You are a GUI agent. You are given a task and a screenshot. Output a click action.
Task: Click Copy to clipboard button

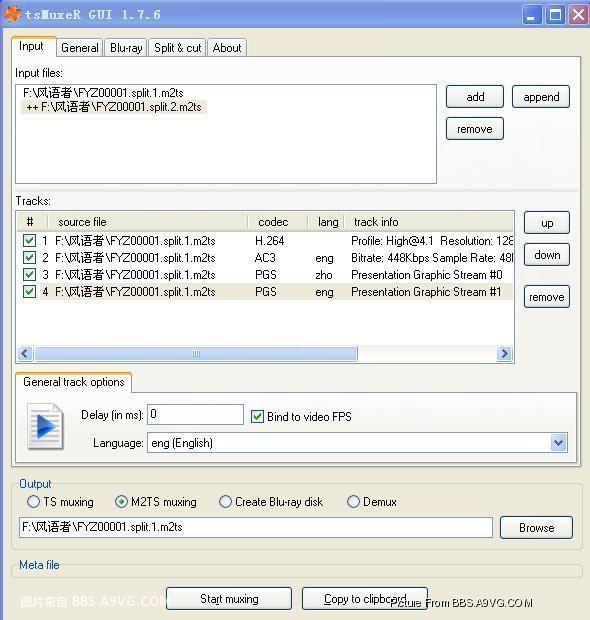(365, 599)
